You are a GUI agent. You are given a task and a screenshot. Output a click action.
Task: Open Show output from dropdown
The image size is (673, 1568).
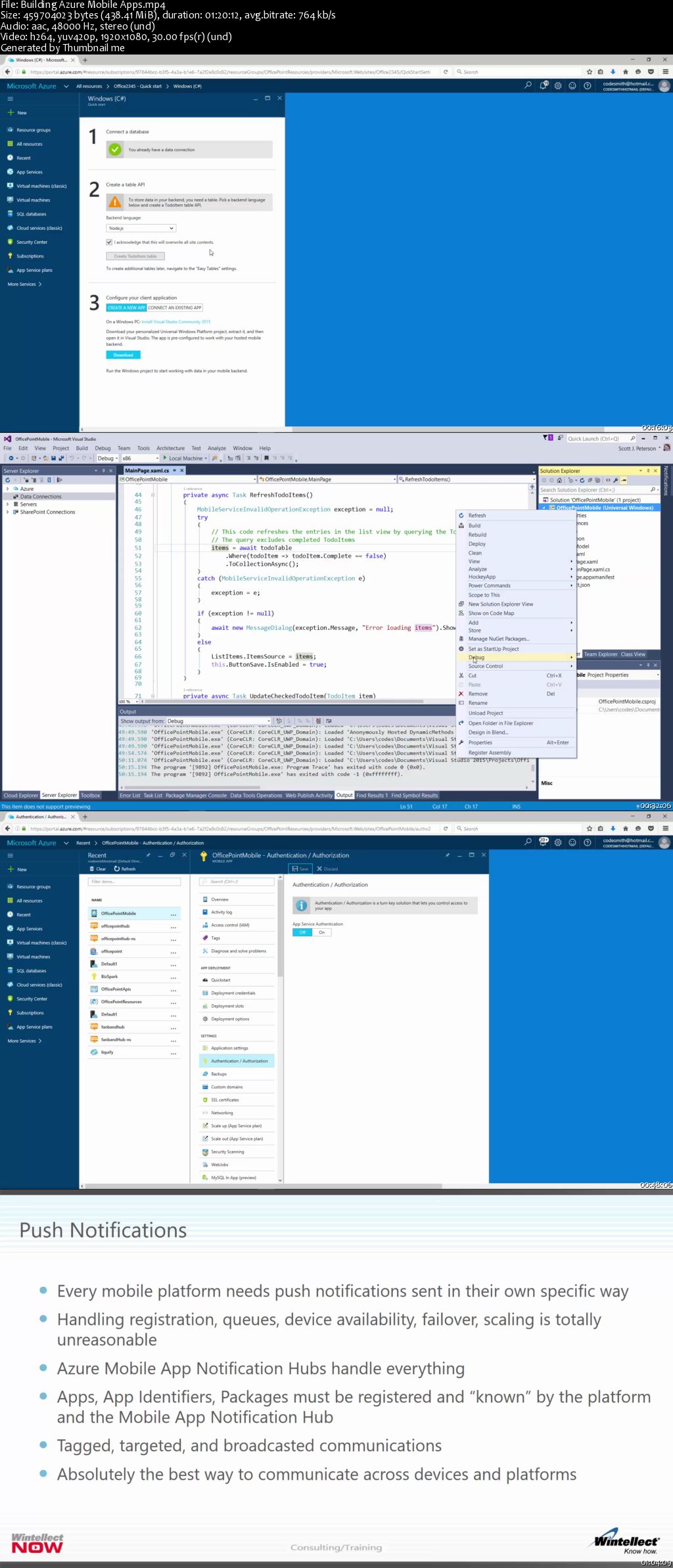pos(219,721)
